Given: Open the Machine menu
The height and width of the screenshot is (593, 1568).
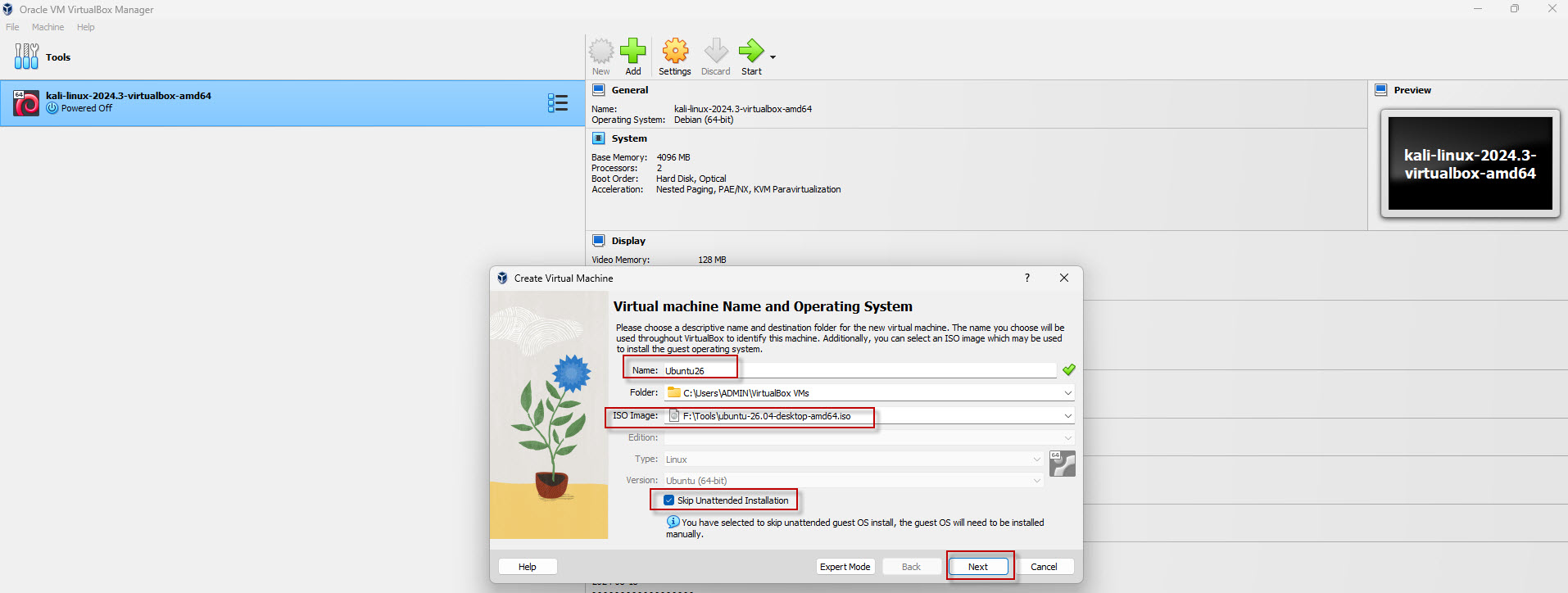Looking at the screenshot, I should 48,27.
